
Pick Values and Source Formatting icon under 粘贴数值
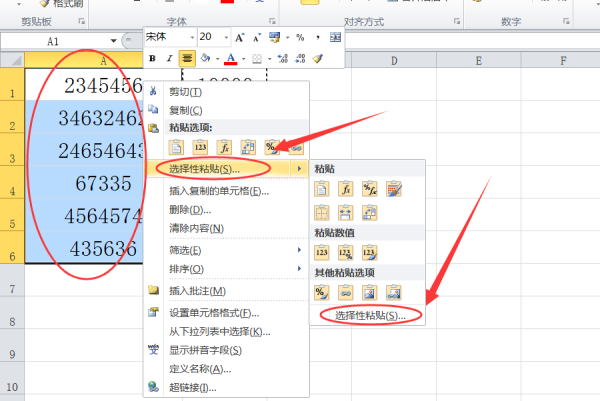370,253
